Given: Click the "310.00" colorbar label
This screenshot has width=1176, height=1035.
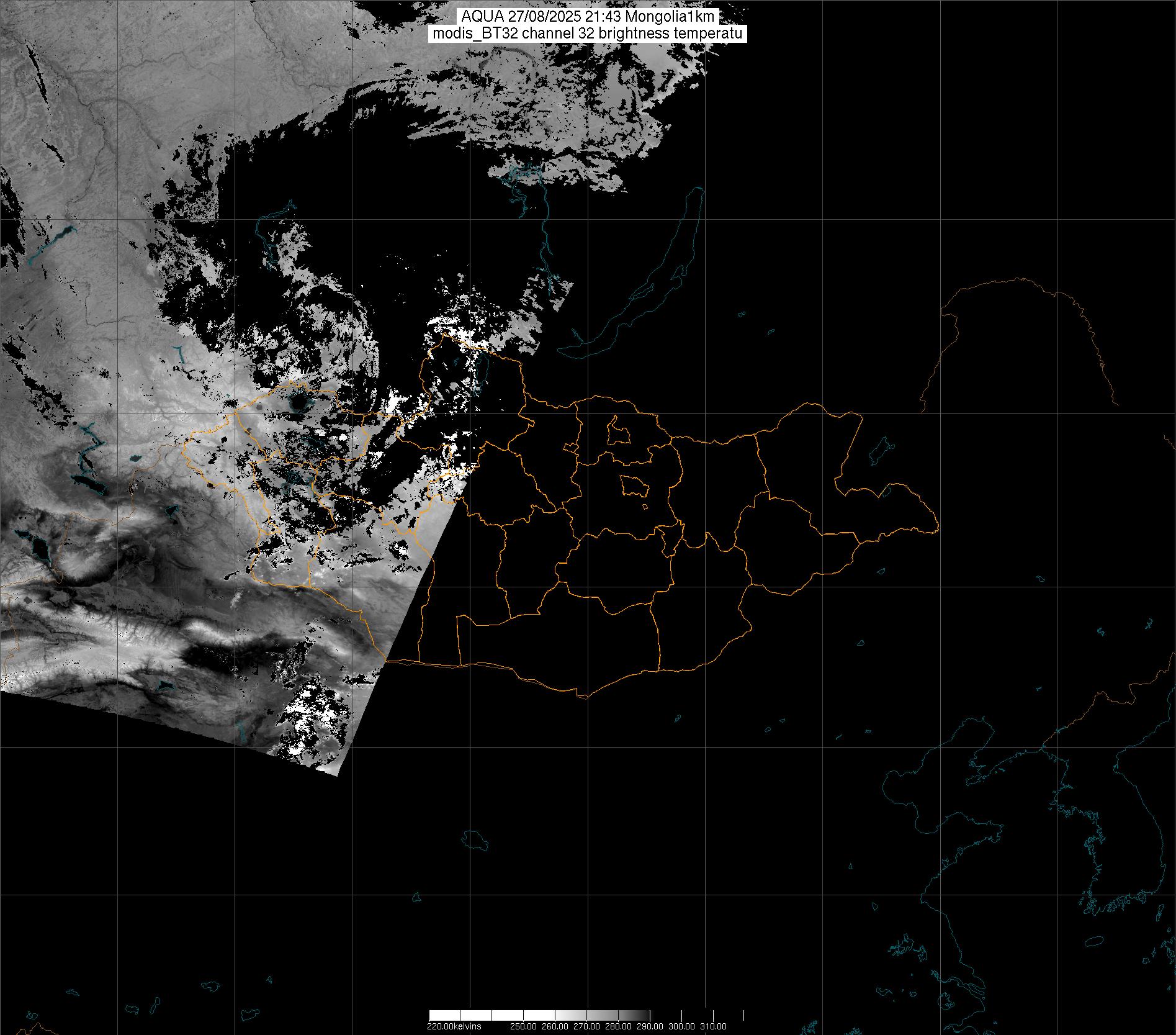Looking at the screenshot, I should (x=714, y=1026).
